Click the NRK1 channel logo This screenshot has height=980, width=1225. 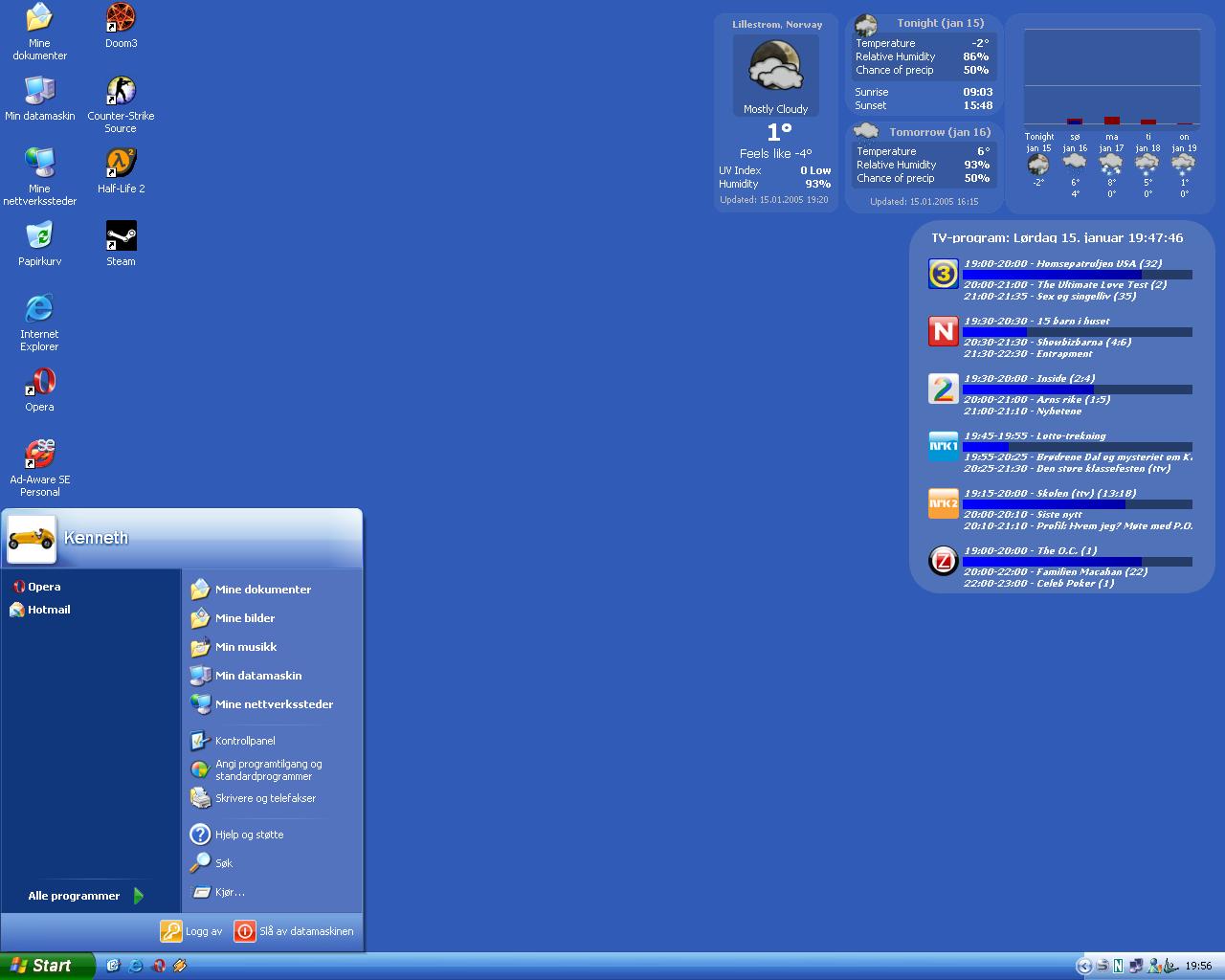tap(944, 446)
